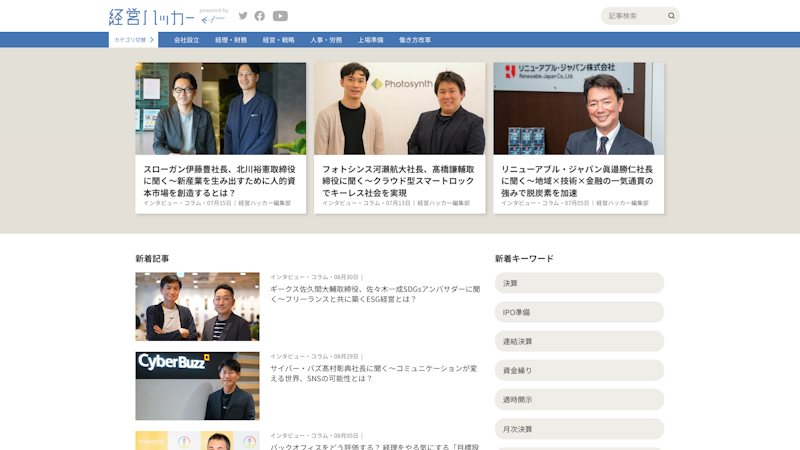Open the Twitter icon in header
This screenshot has width=800, height=450.
point(243,16)
